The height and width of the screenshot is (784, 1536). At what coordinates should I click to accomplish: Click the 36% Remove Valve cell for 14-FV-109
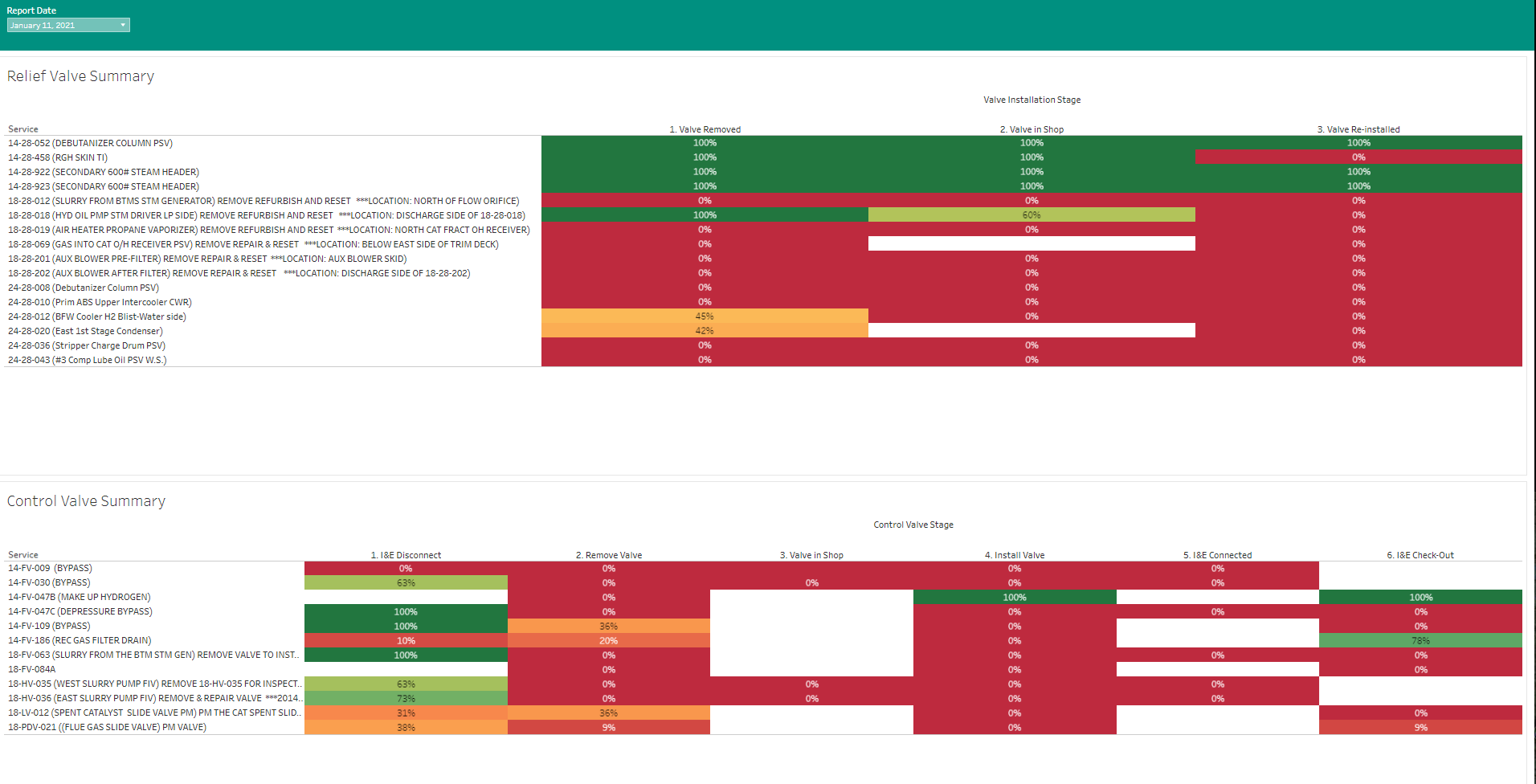pos(608,627)
